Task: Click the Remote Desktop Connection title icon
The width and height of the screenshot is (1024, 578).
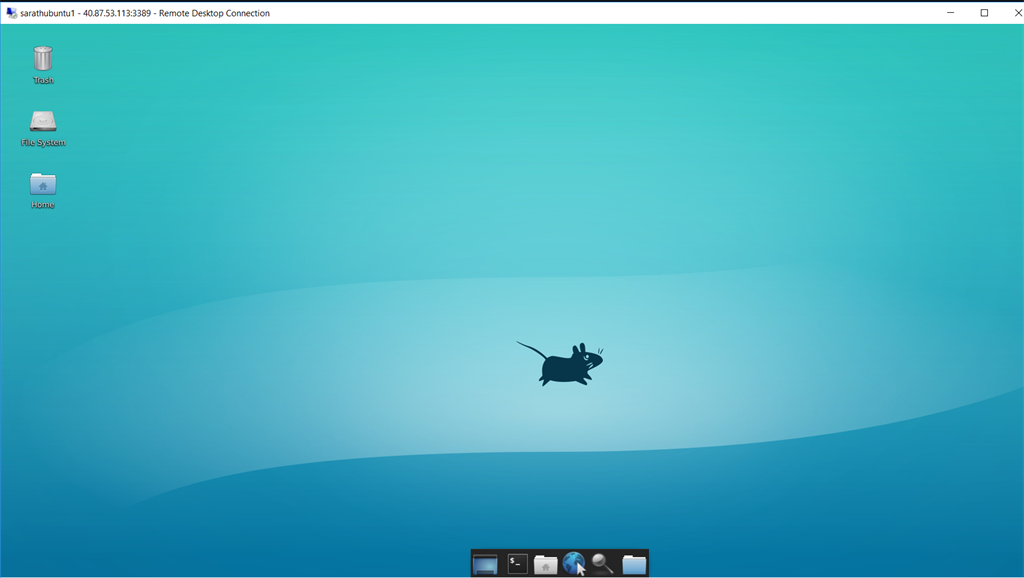Action: point(11,12)
